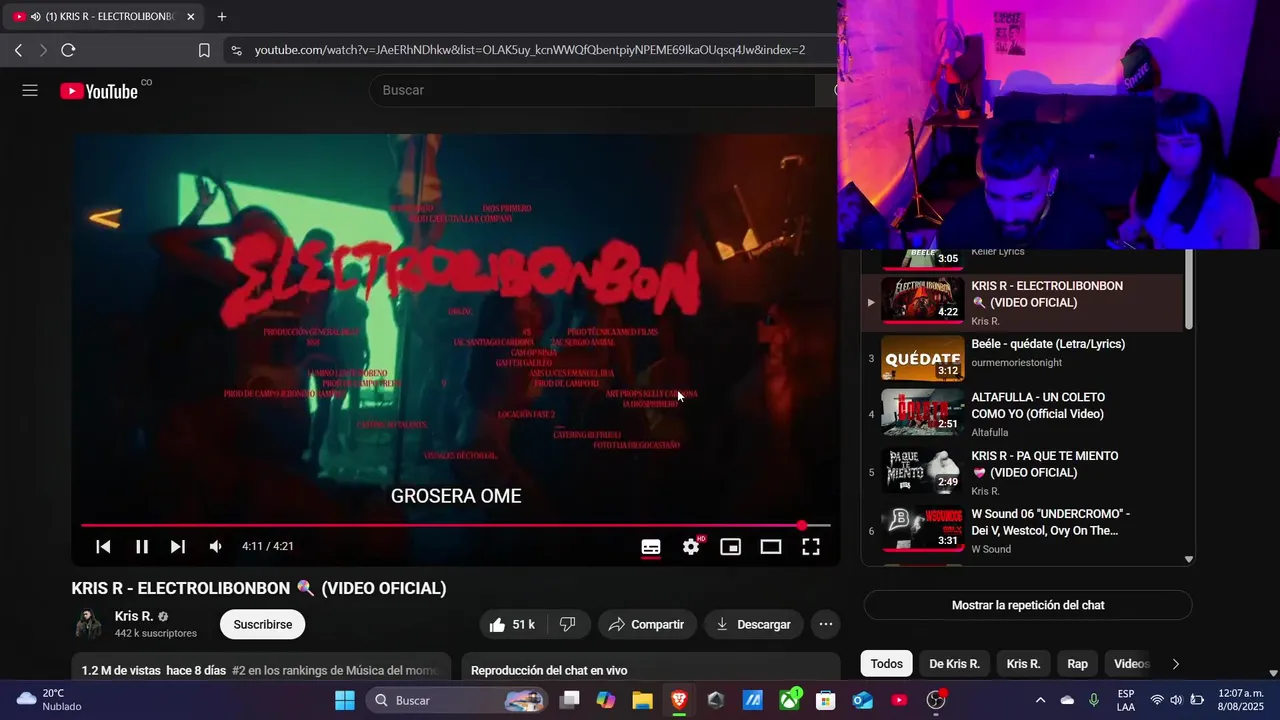
Task: Bookmark this page in browser
Action: (x=204, y=50)
